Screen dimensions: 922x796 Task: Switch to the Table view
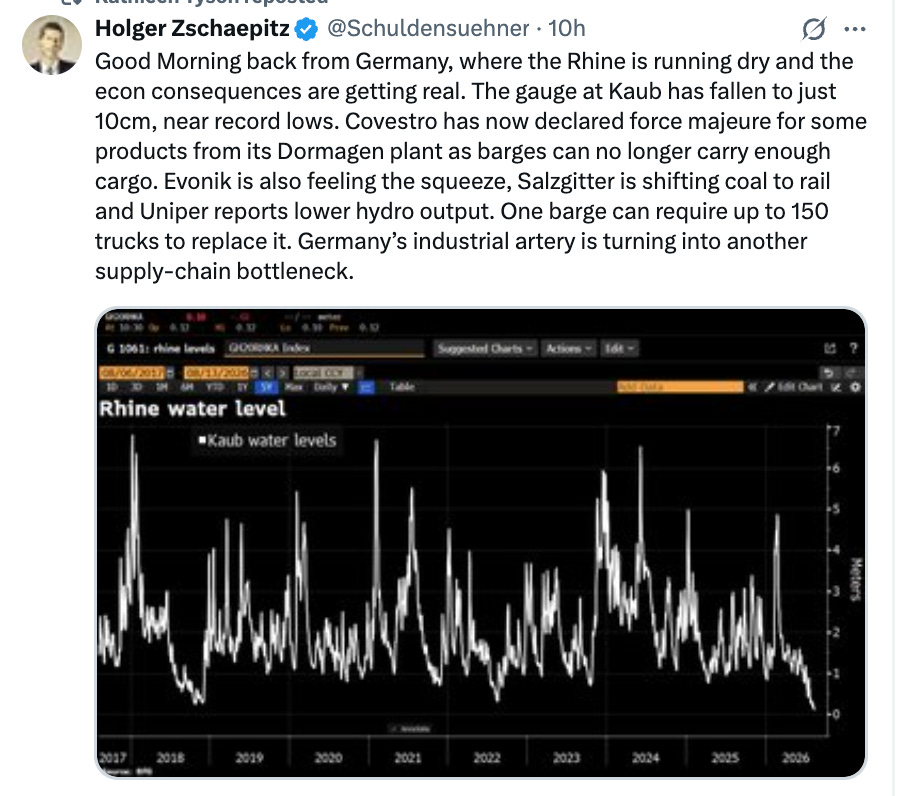(x=402, y=387)
